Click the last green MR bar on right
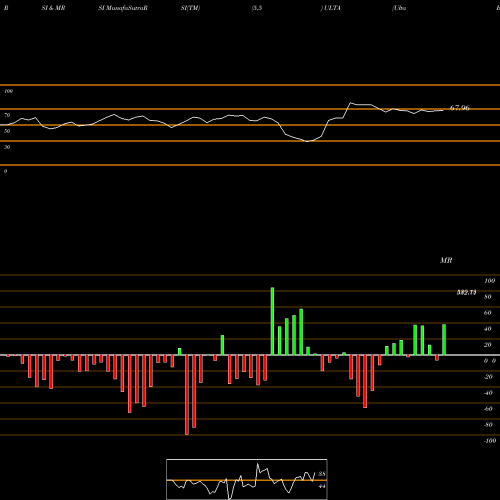 444,340
